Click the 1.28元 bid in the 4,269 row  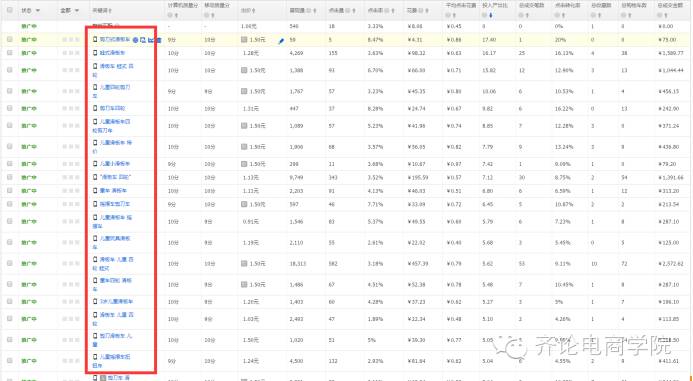251,53
